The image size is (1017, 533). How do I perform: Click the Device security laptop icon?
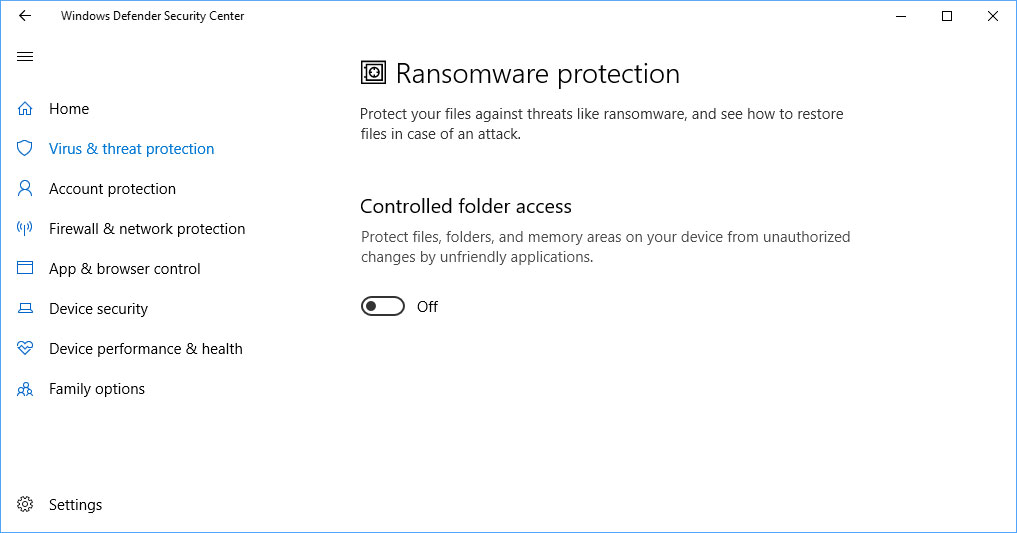[25, 309]
